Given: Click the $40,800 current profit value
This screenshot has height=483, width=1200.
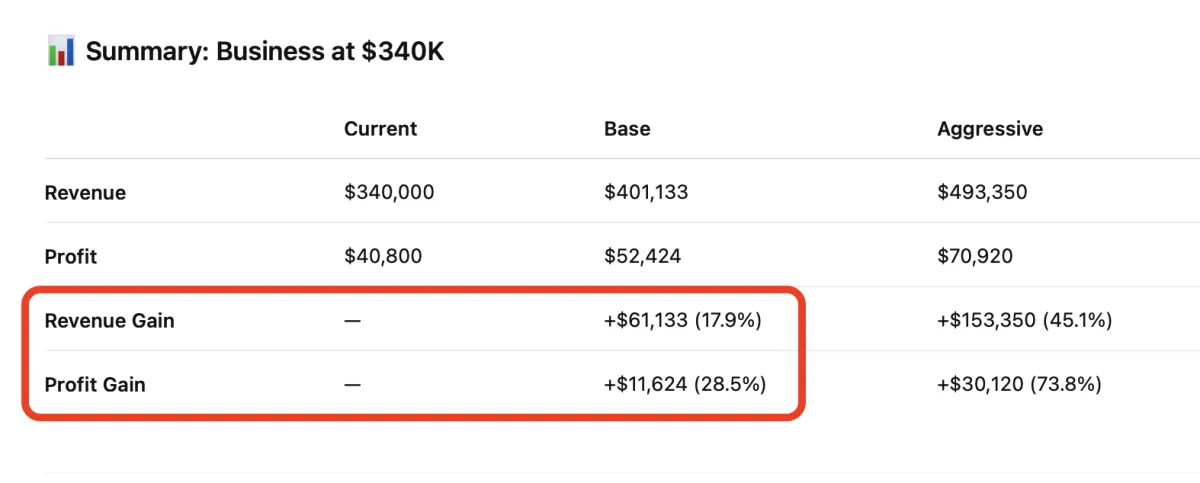Looking at the screenshot, I should pyautogui.click(x=383, y=256).
